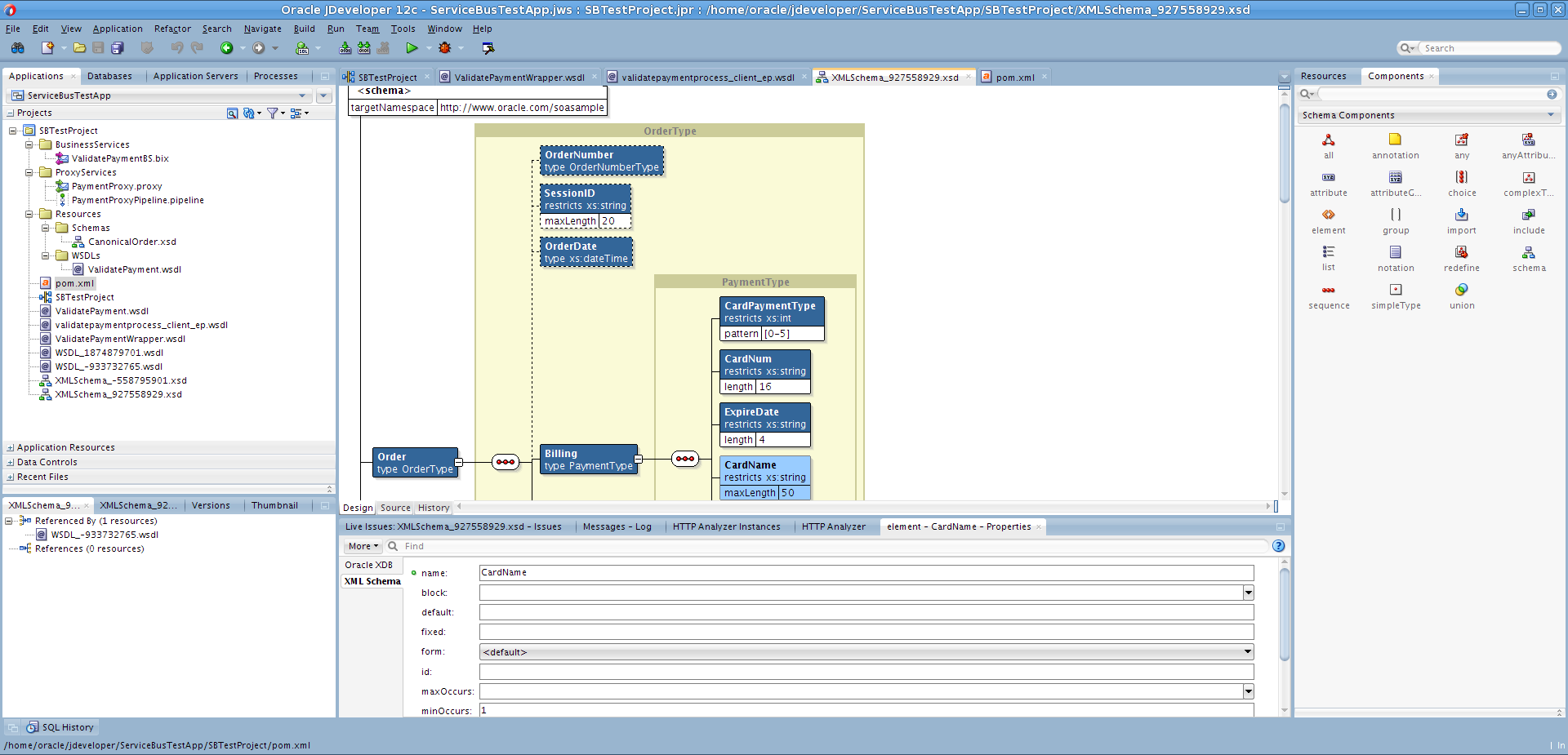The width and height of the screenshot is (1568, 755).
Task: Open the Navigate menu
Action: (262, 29)
